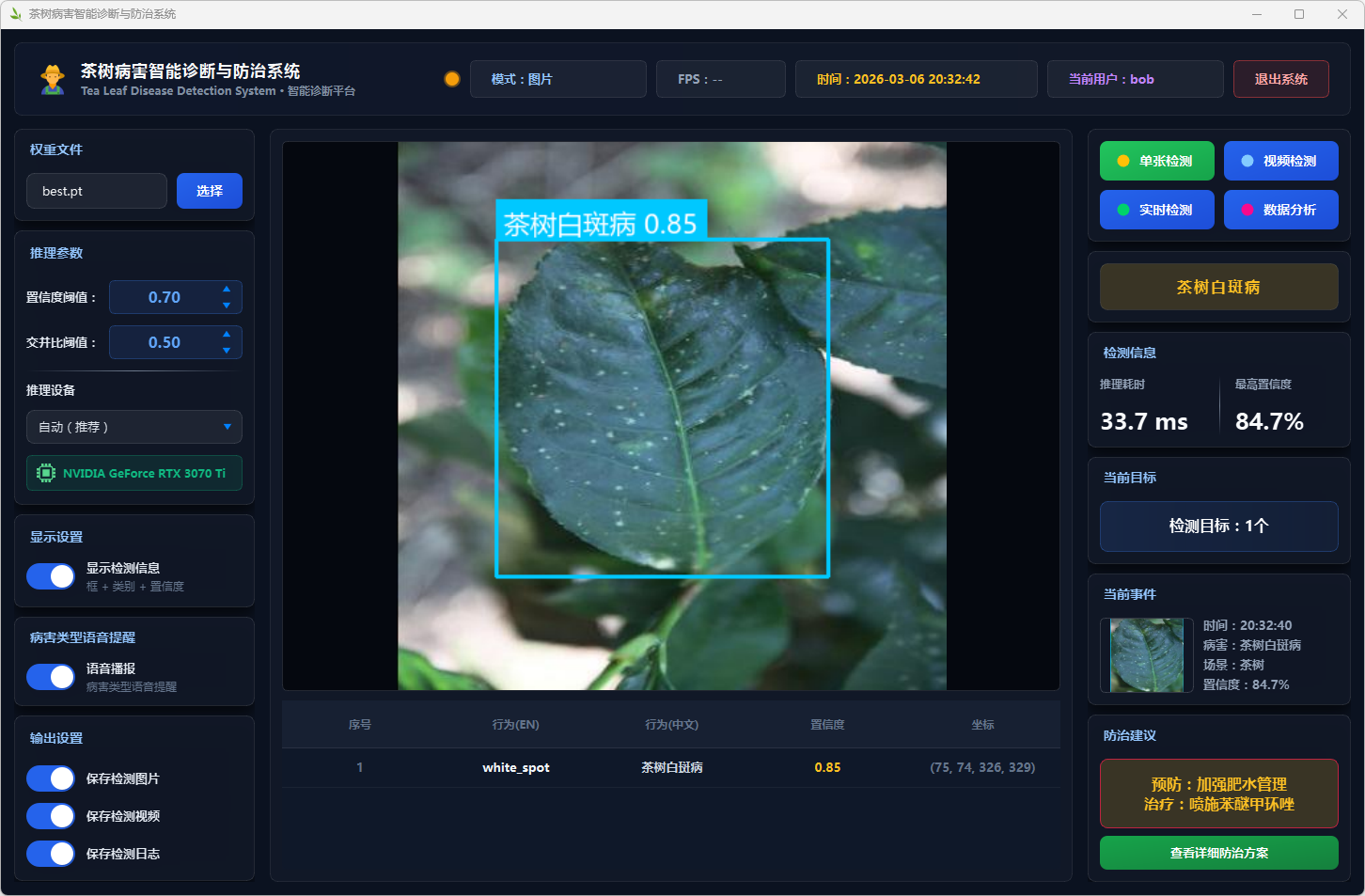Decrease the IoU threshold value
This screenshot has height=896, width=1365.
(227, 351)
